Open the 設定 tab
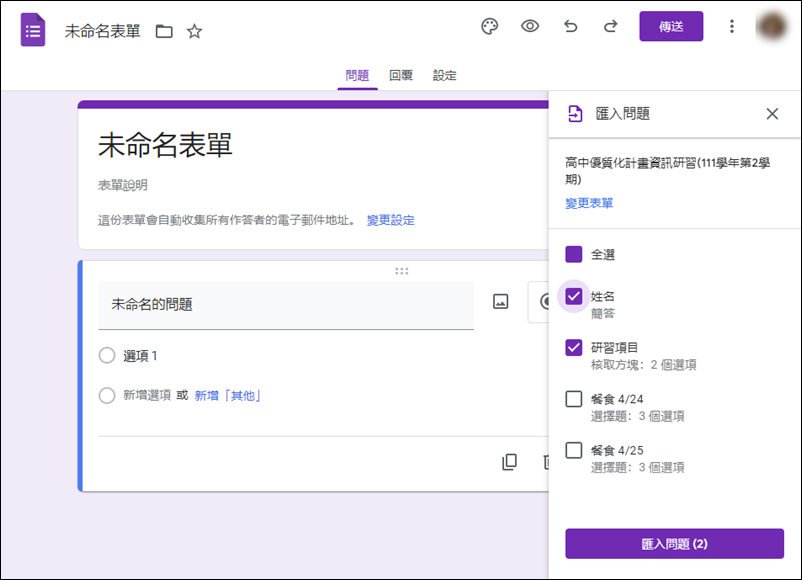Image resolution: width=802 pixels, height=580 pixels. coord(444,74)
